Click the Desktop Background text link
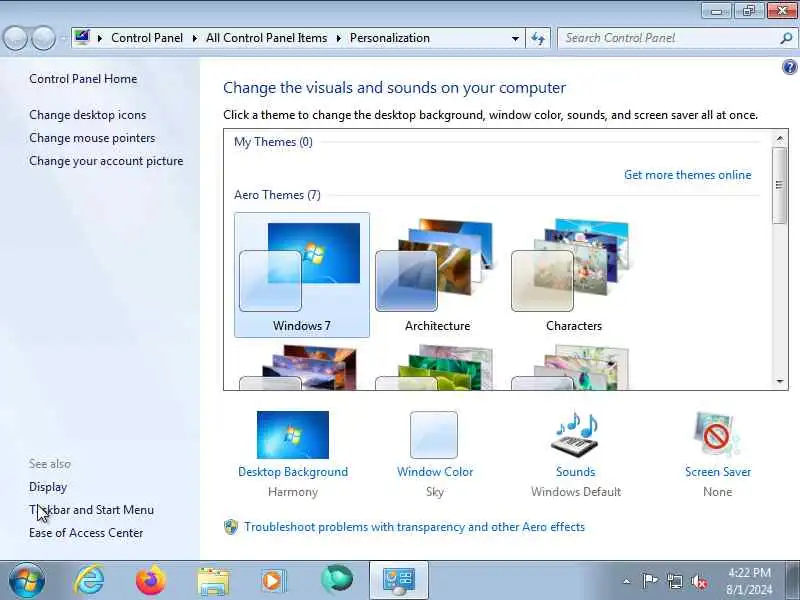 (x=293, y=472)
